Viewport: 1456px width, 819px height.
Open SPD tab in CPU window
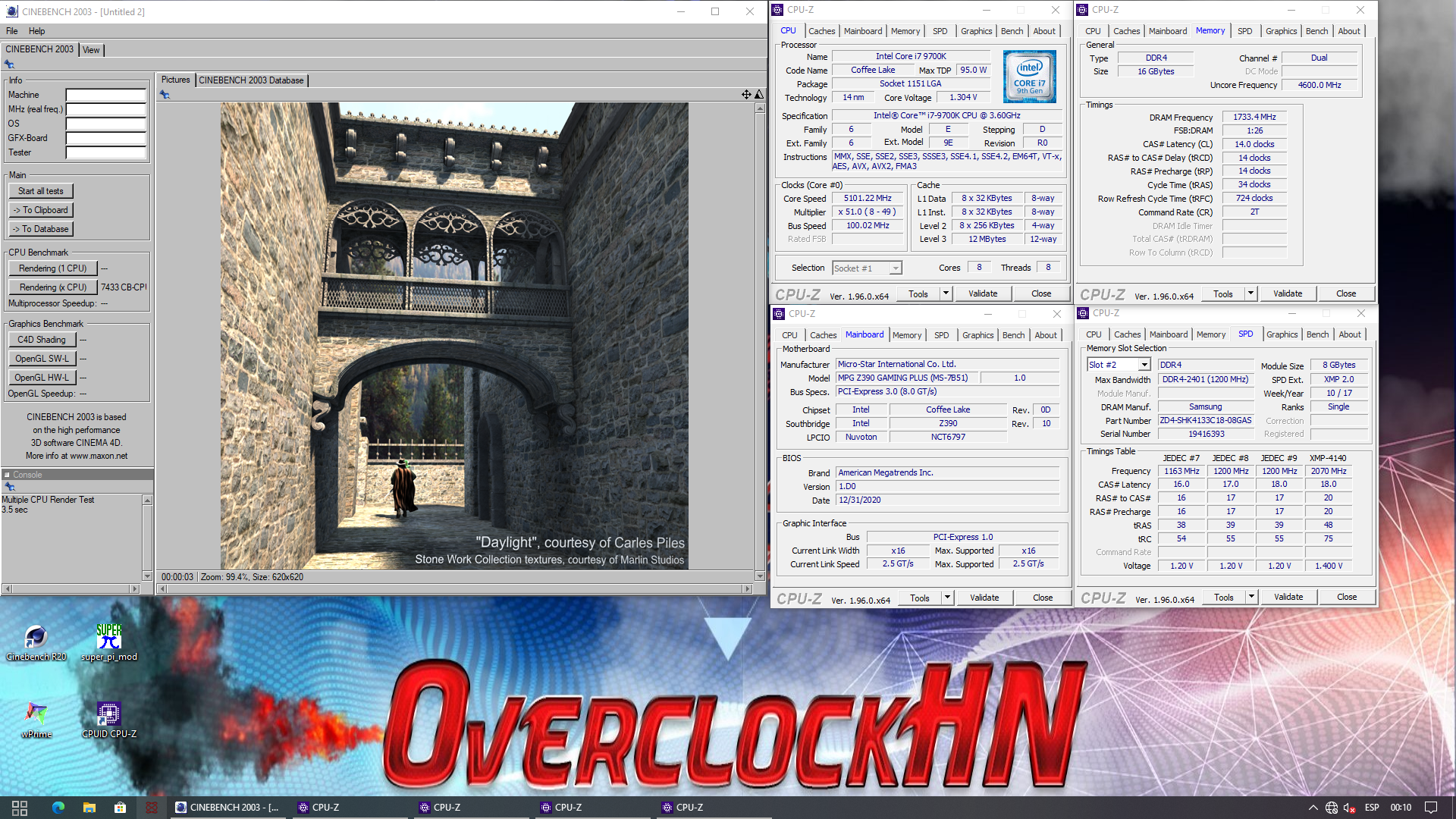940,31
